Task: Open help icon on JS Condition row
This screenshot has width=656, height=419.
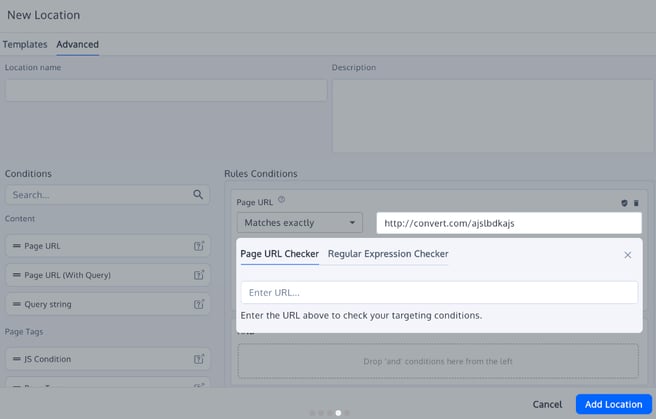Action: pyautogui.click(x=199, y=359)
